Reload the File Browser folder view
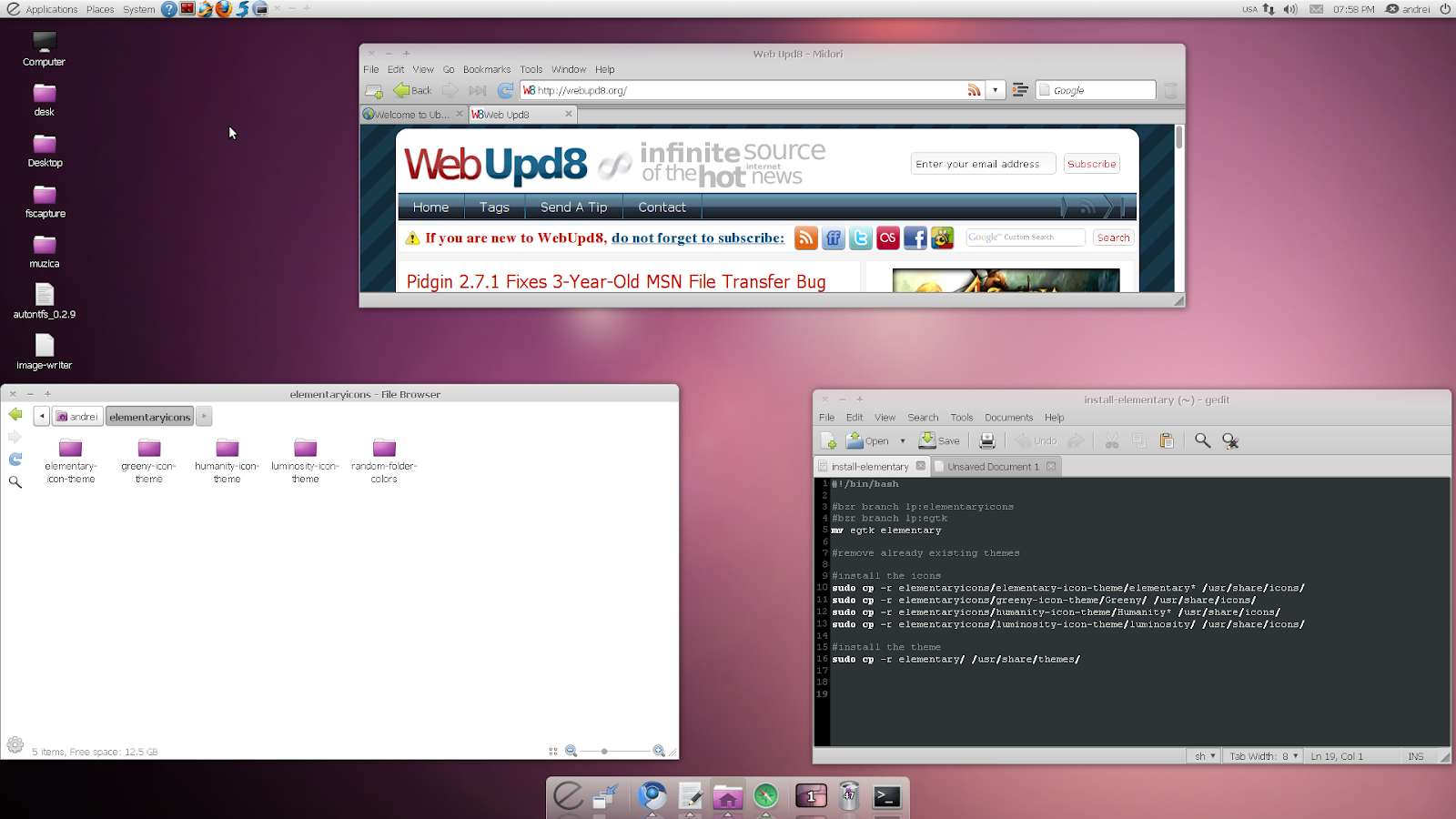1456x819 pixels. pos(15,460)
